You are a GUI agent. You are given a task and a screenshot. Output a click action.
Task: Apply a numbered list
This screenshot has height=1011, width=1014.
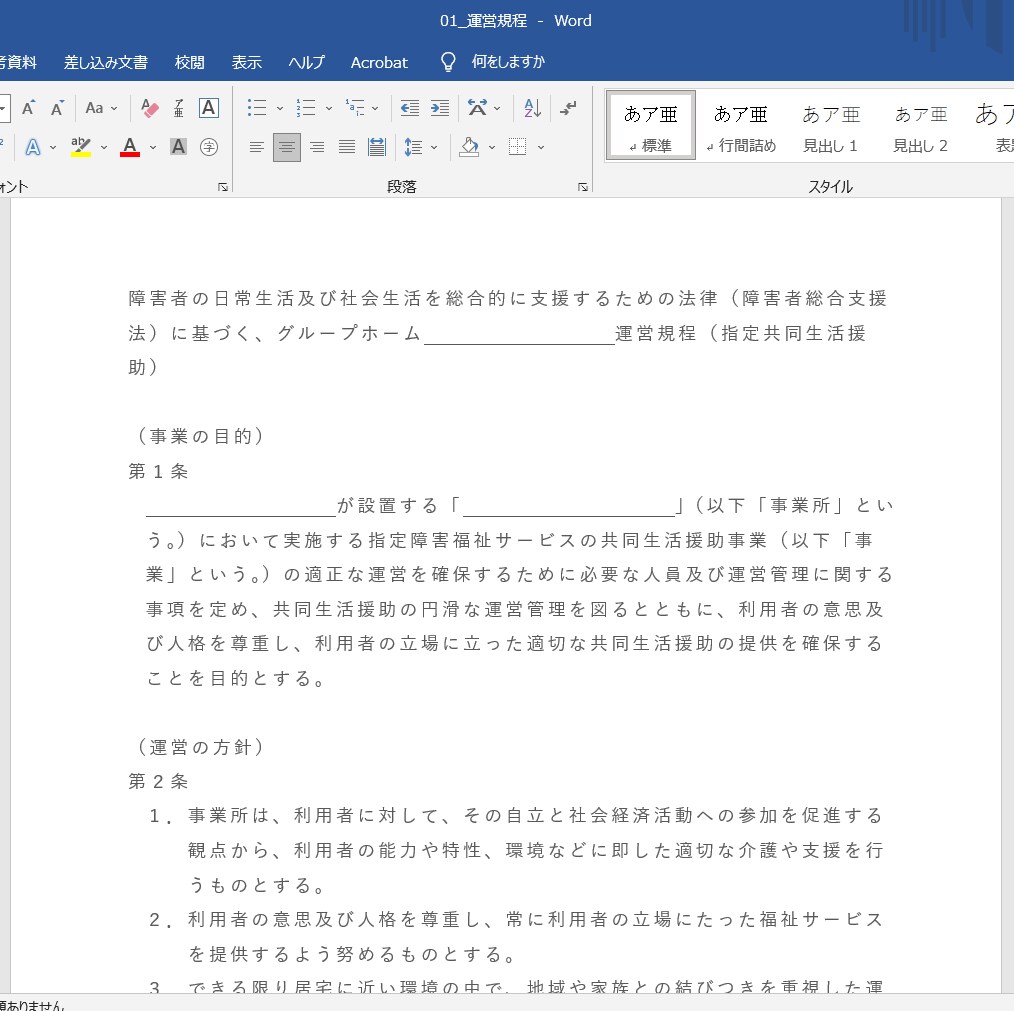pyautogui.click(x=305, y=107)
